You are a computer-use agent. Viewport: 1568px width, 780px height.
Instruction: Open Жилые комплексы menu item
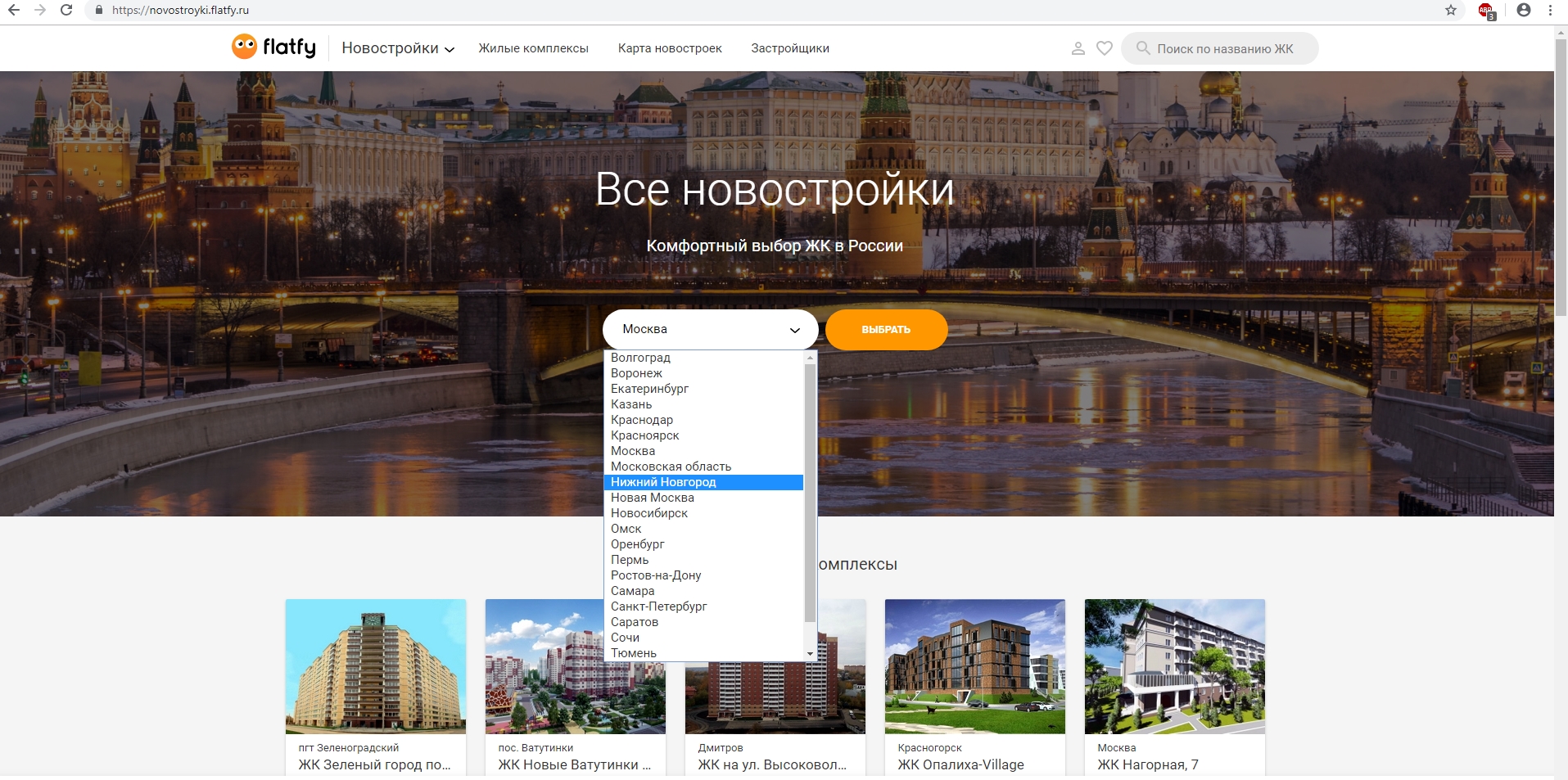pos(534,48)
